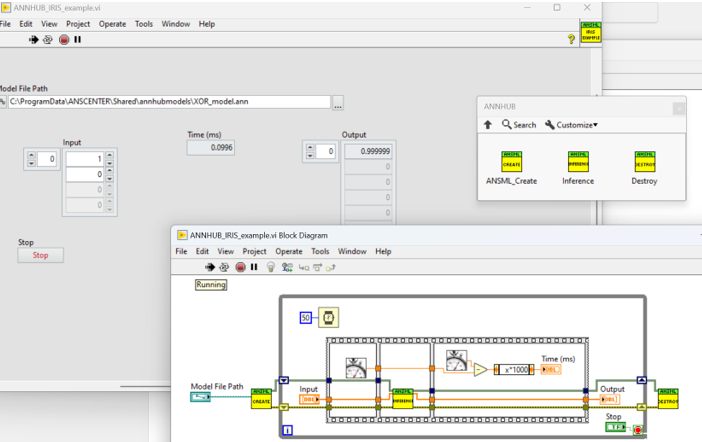Go up one level in the ANNHUB palette
The height and width of the screenshot is (442, 702).
(x=488, y=125)
